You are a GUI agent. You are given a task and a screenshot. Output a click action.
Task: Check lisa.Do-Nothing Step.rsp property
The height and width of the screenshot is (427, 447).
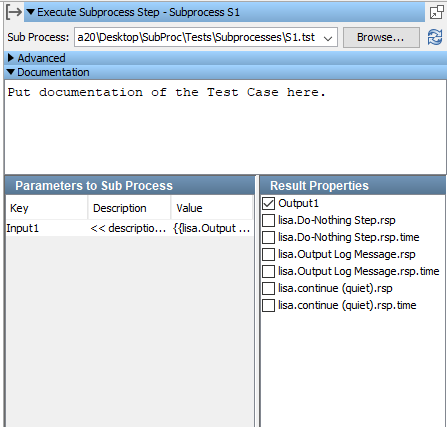point(268,220)
